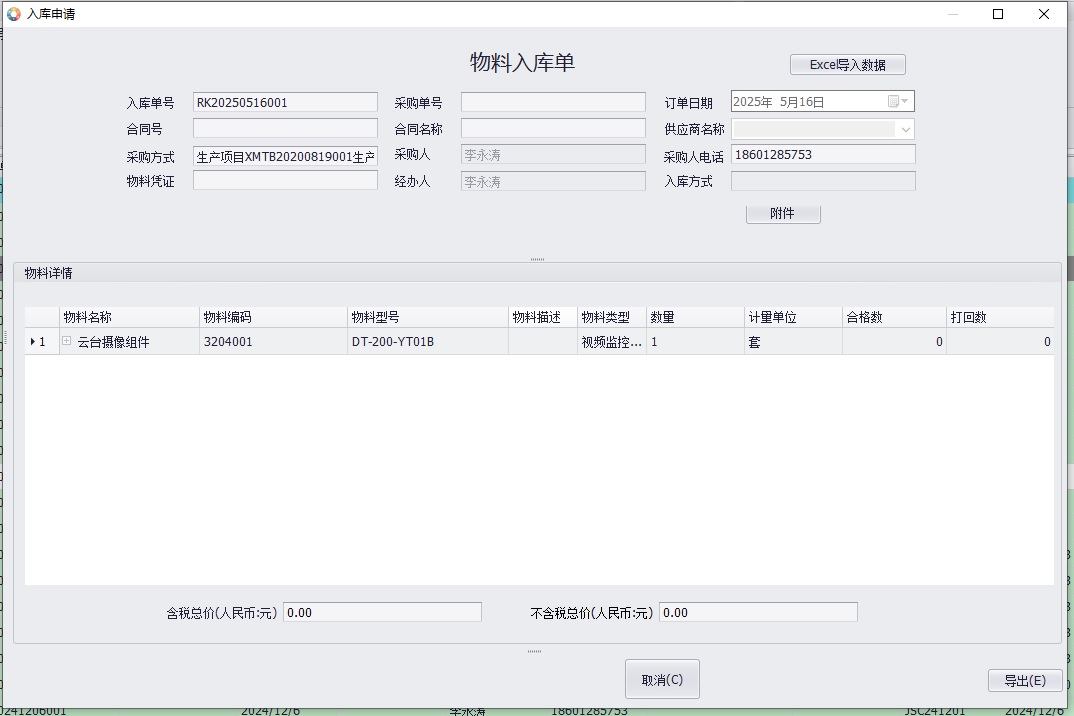The image size is (1074, 716).
Task: Click the 附件 button
Action: click(783, 214)
